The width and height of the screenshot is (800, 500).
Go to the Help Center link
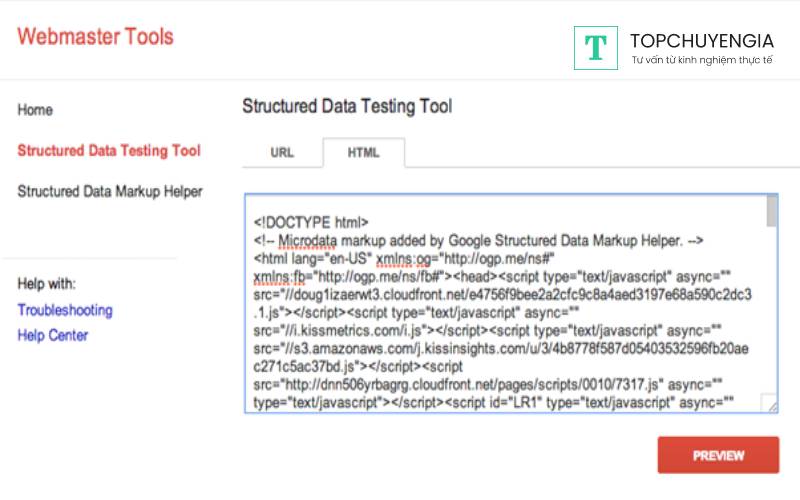[53, 335]
